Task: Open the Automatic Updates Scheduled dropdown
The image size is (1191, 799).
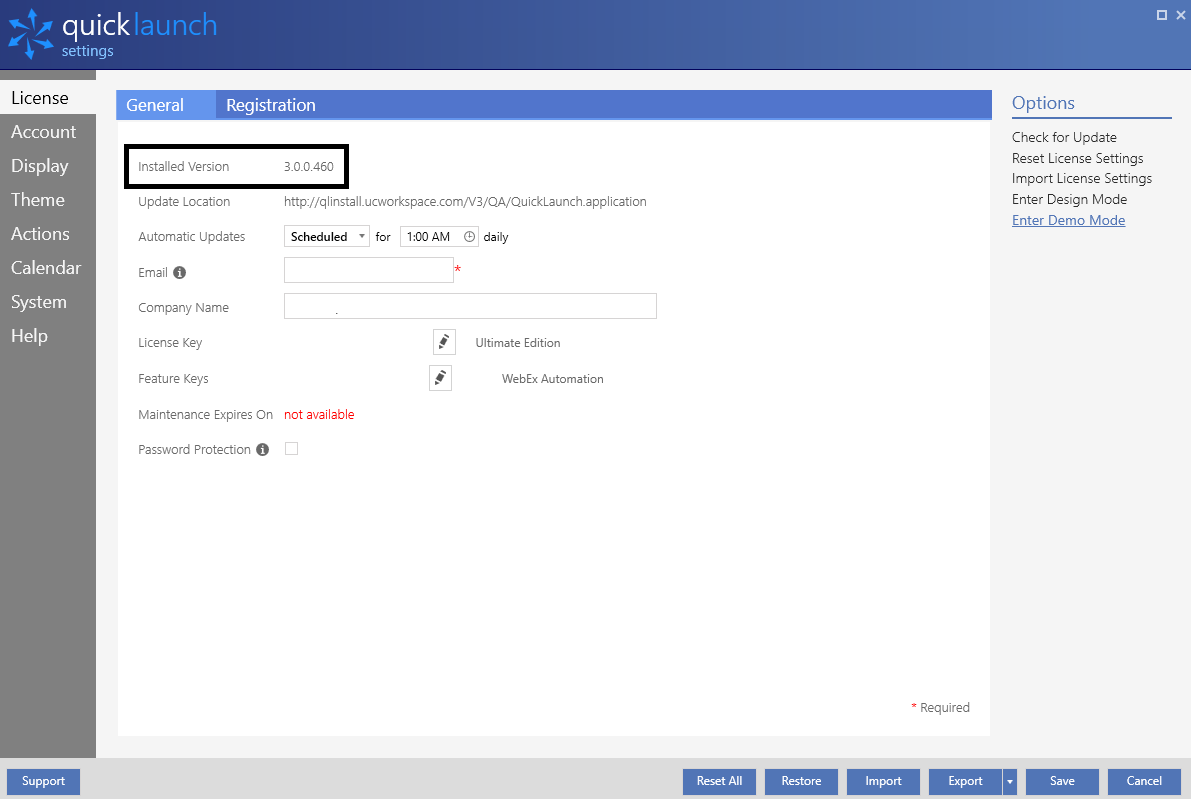Action: click(x=326, y=236)
